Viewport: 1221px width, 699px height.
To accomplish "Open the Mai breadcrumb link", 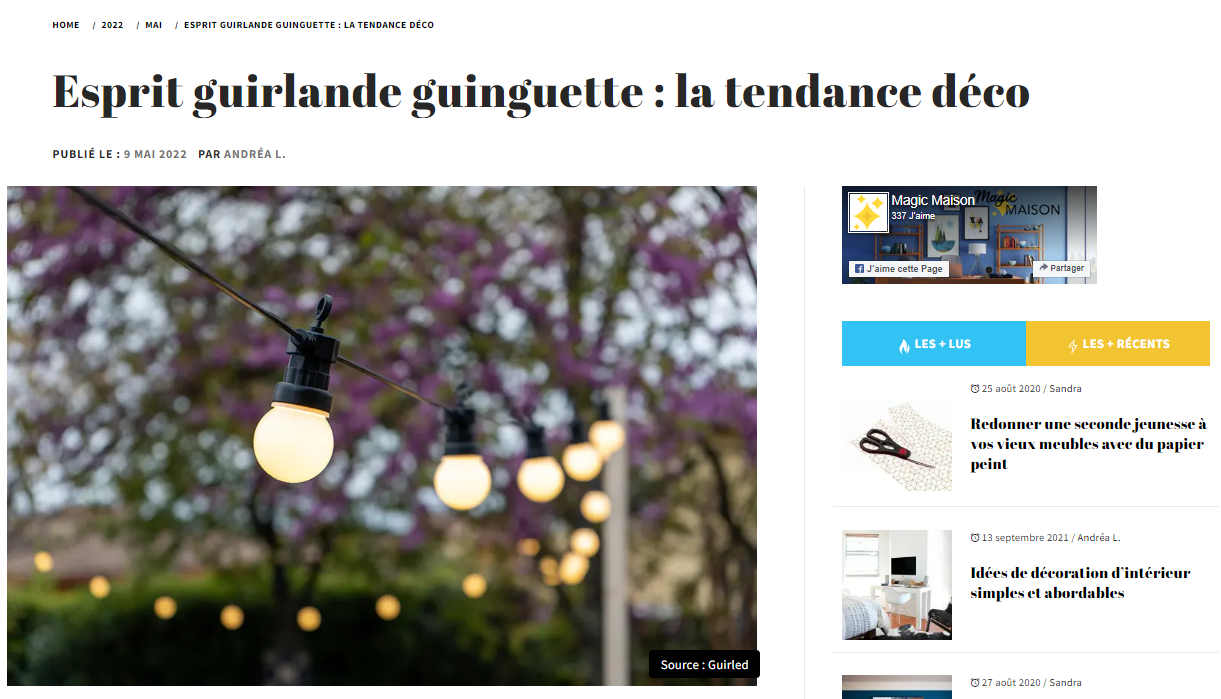I will [x=153, y=25].
